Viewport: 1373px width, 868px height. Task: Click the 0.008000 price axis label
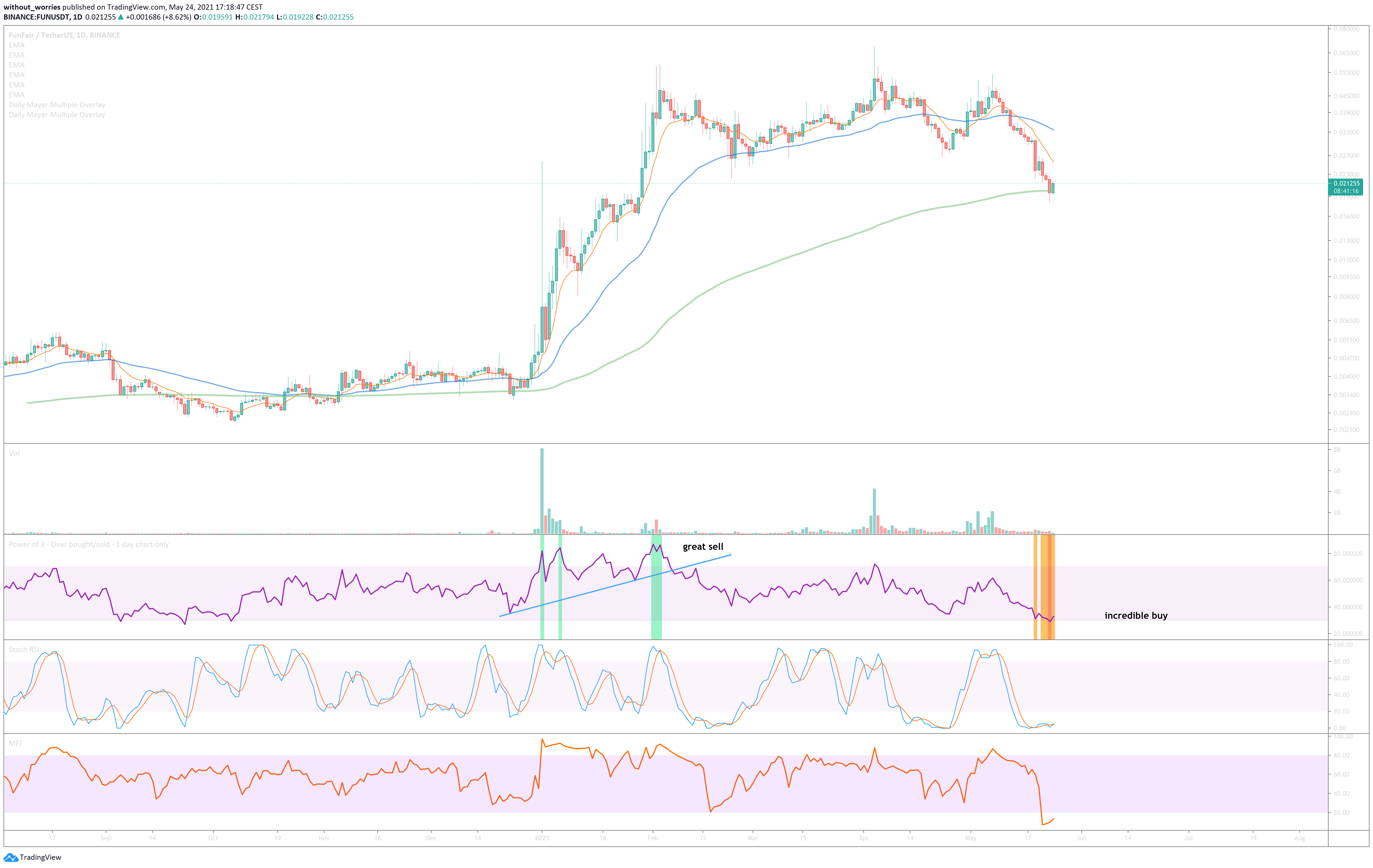coord(1346,297)
